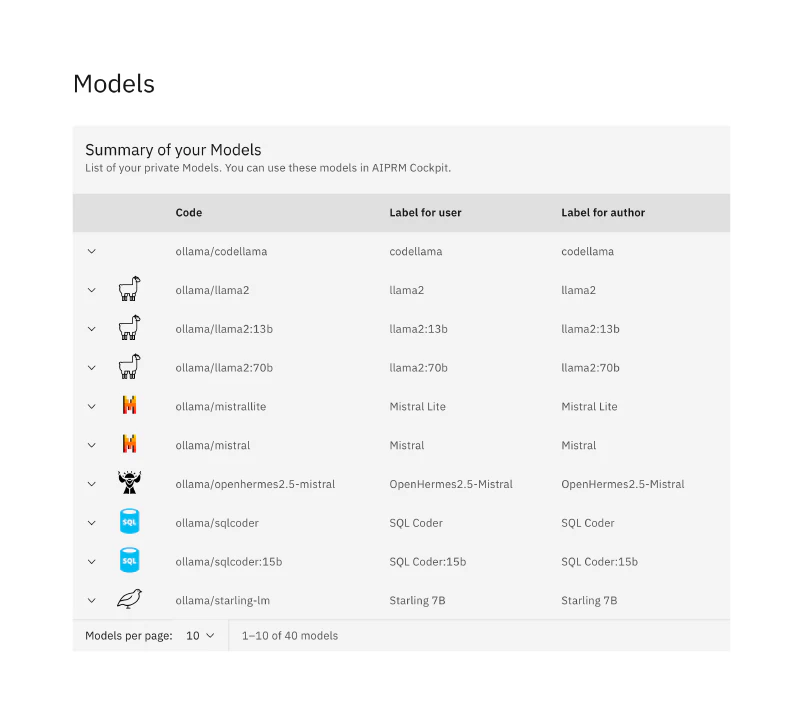Click the SQL icon for ollama/sqlcoder:15b
The image size is (800, 722).
(130, 560)
